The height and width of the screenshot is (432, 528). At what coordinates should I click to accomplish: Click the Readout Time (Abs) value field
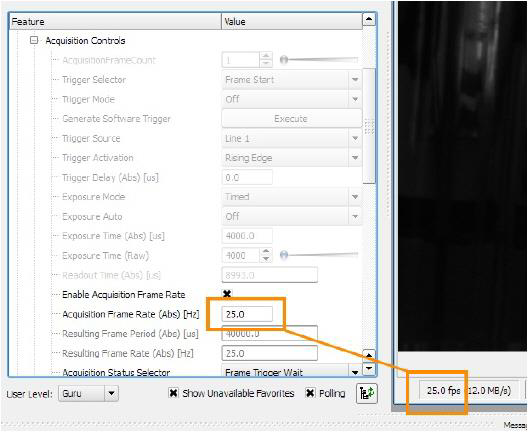click(270, 275)
